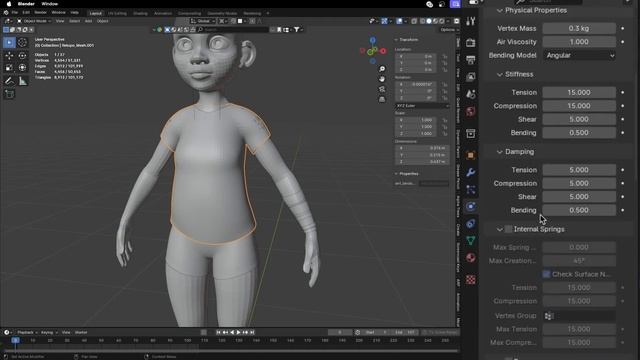Jump to the timeline start frame
This screenshot has height=360, width=640.
pos(219,333)
